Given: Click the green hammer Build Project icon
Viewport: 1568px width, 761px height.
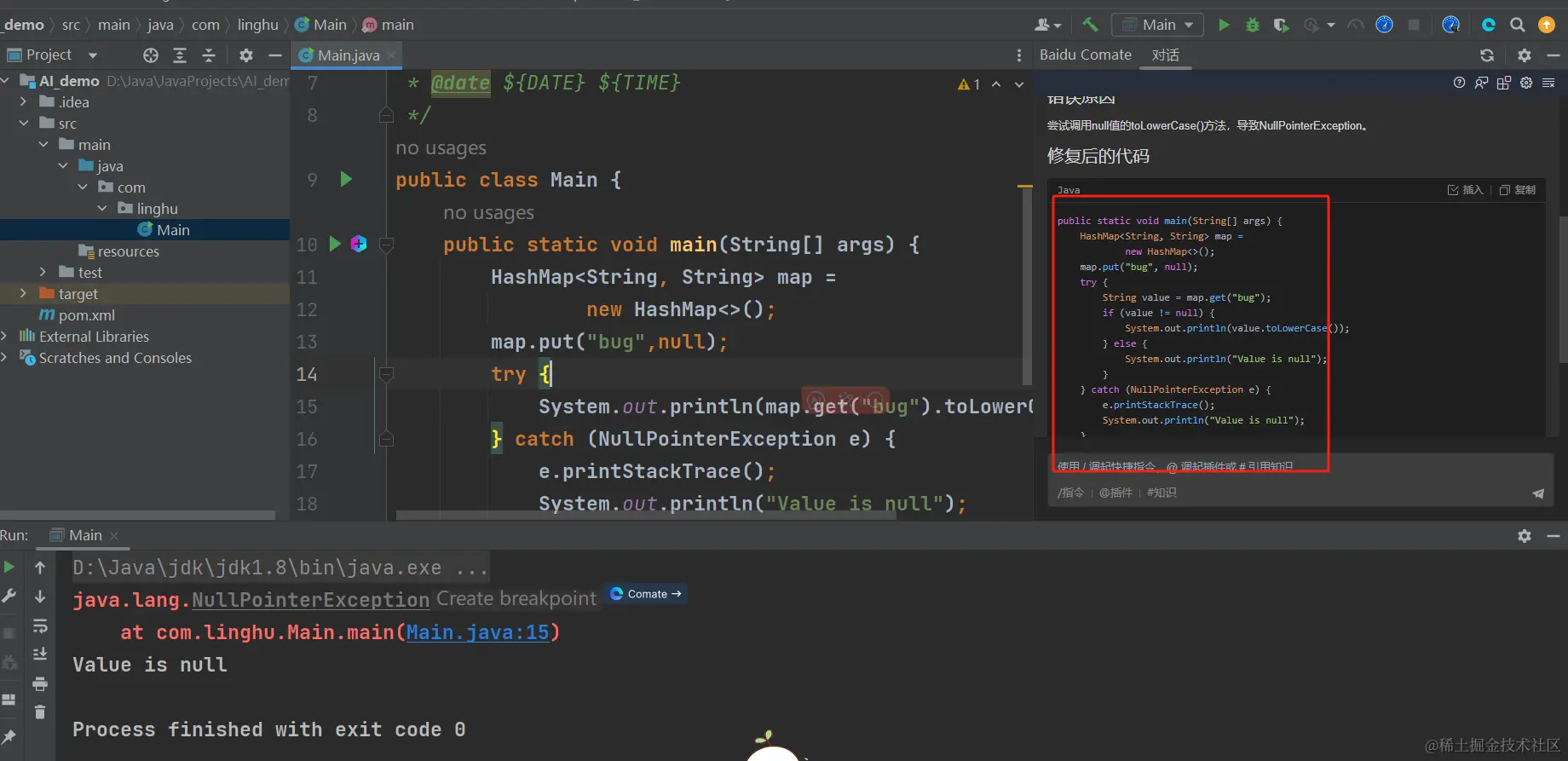Looking at the screenshot, I should (1090, 25).
